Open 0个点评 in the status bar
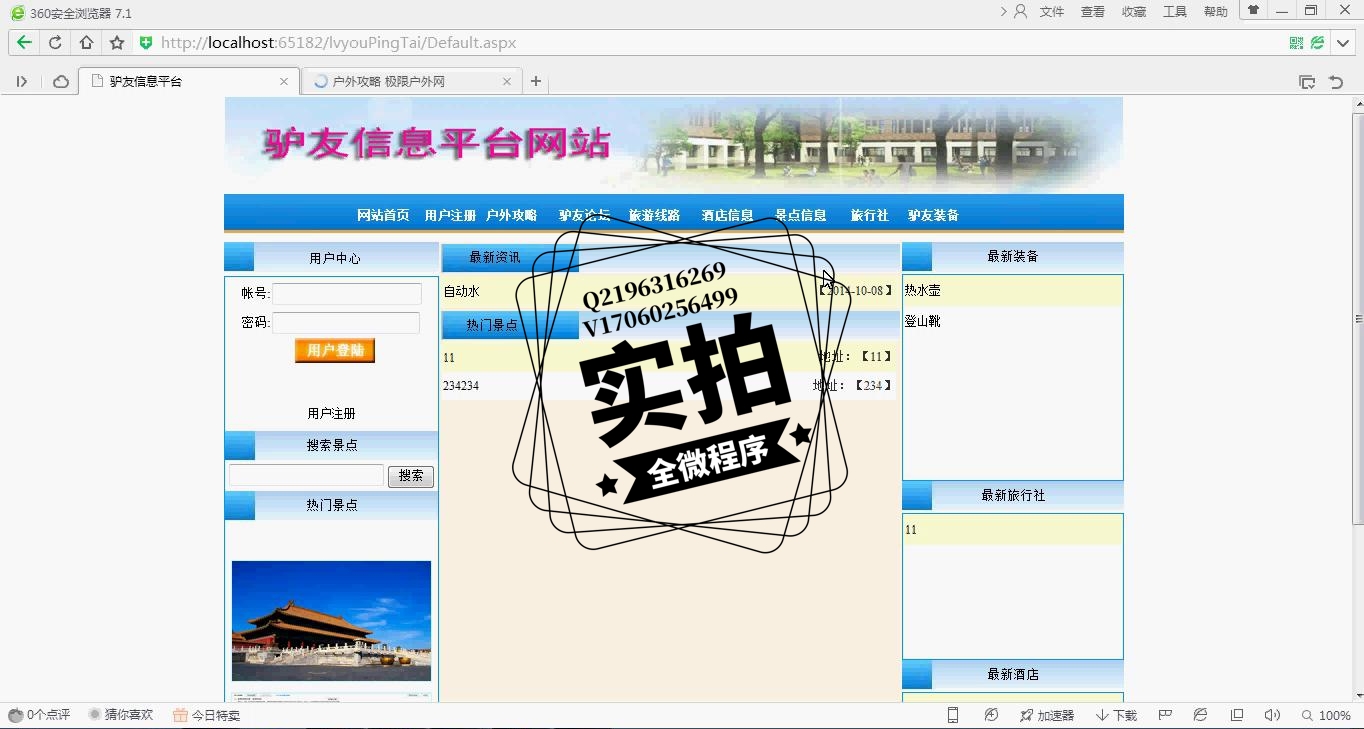1364x729 pixels. 39,715
